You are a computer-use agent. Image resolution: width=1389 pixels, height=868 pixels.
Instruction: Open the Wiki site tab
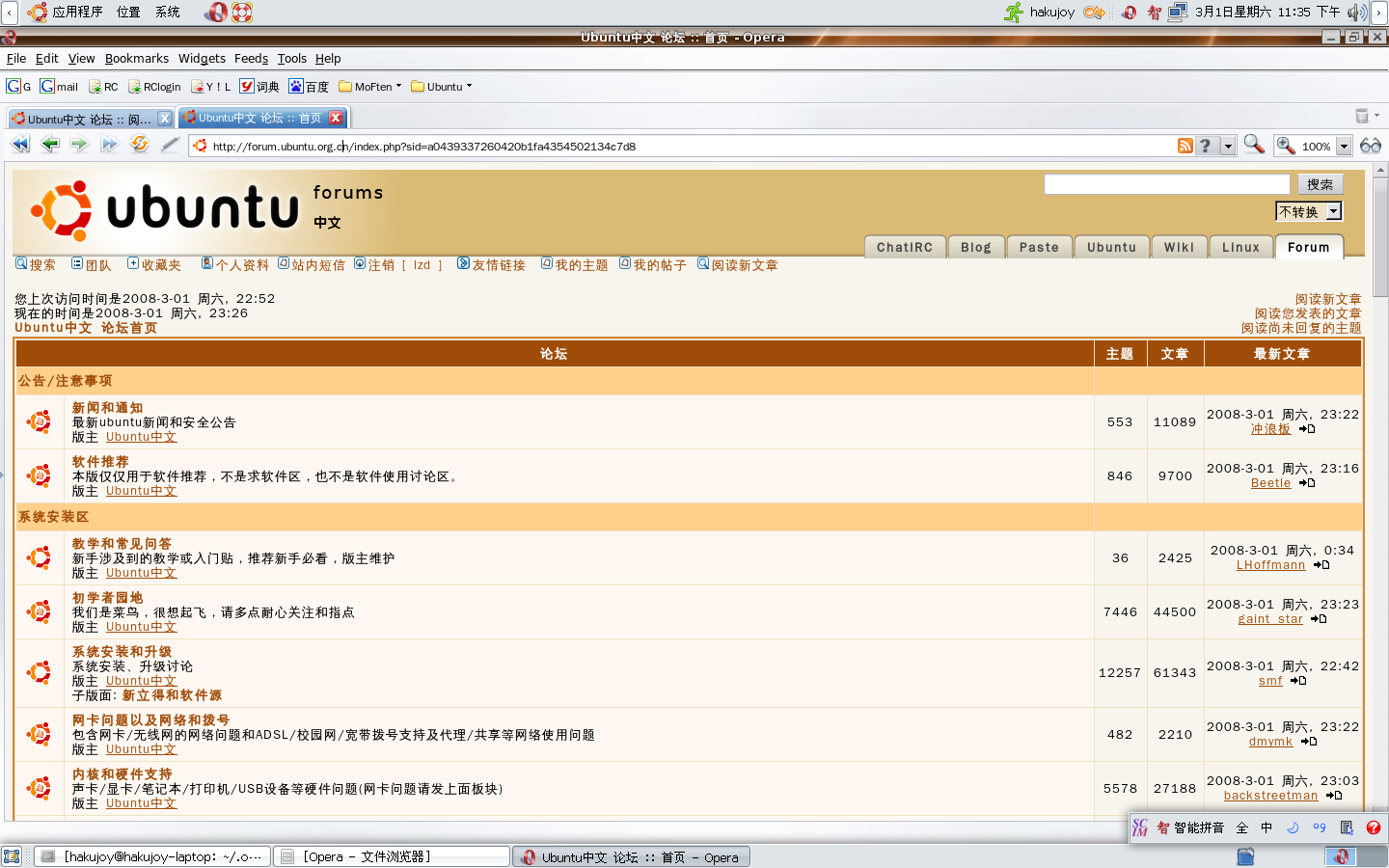pyautogui.click(x=1179, y=247)
